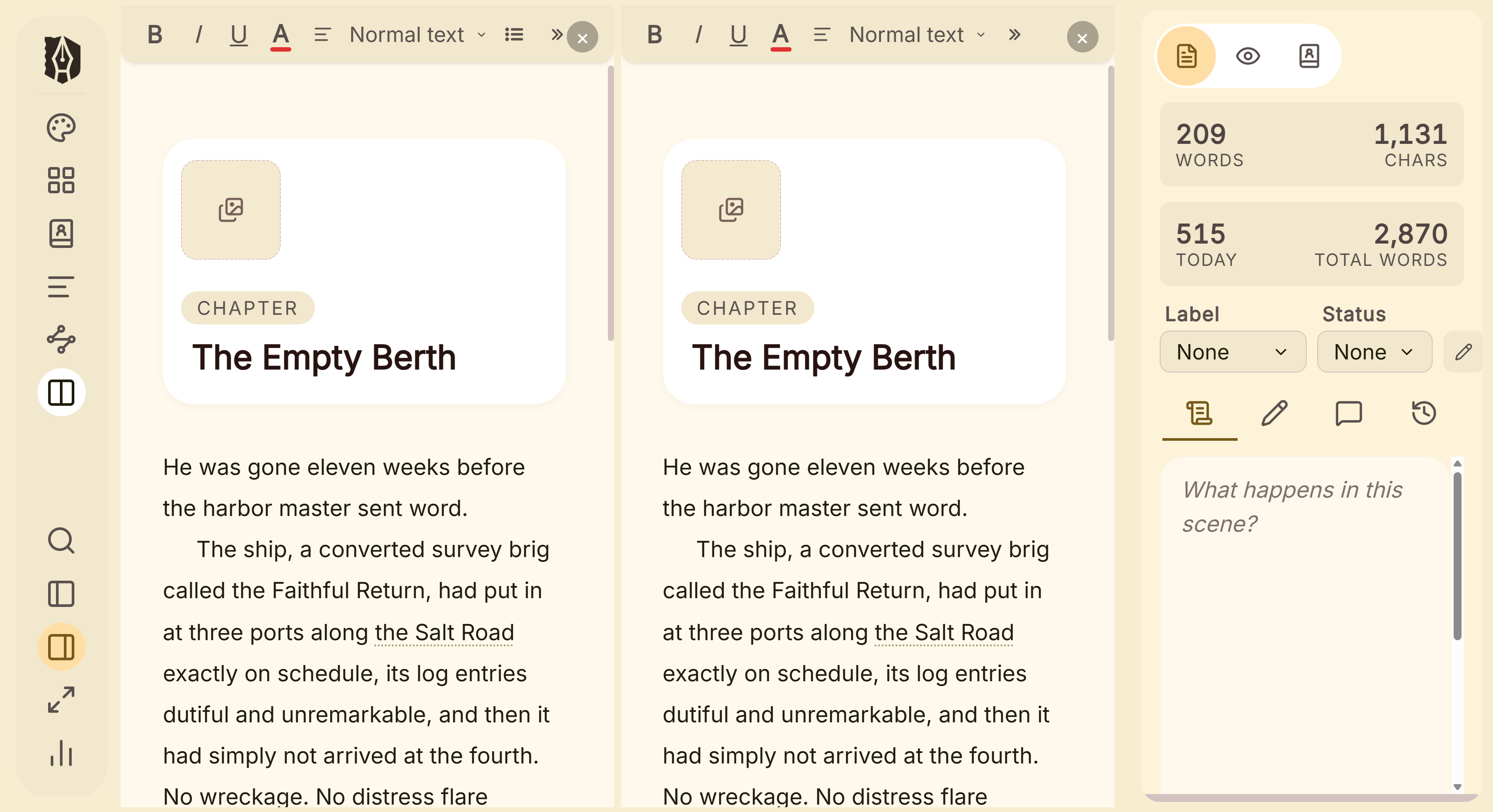Open the search magnifier
Image resolution: width=1493 pixels, height=812 pixels.
click(61, 541)
